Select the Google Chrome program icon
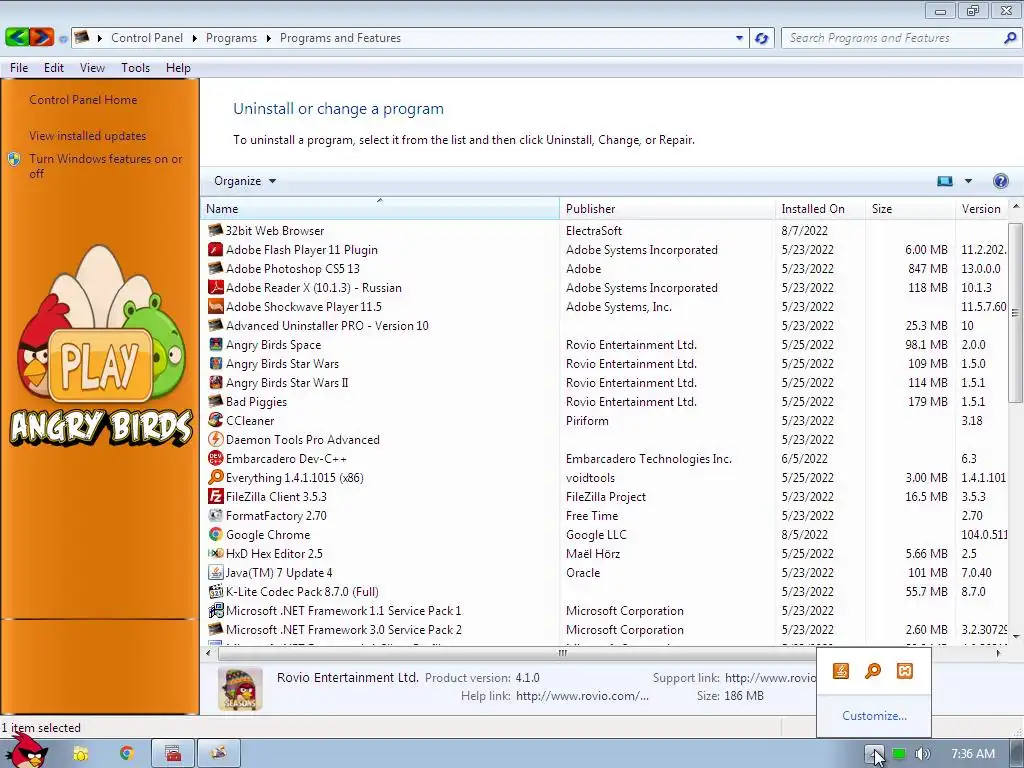The width and height of the screenshot is (1024, 768). 215,534
